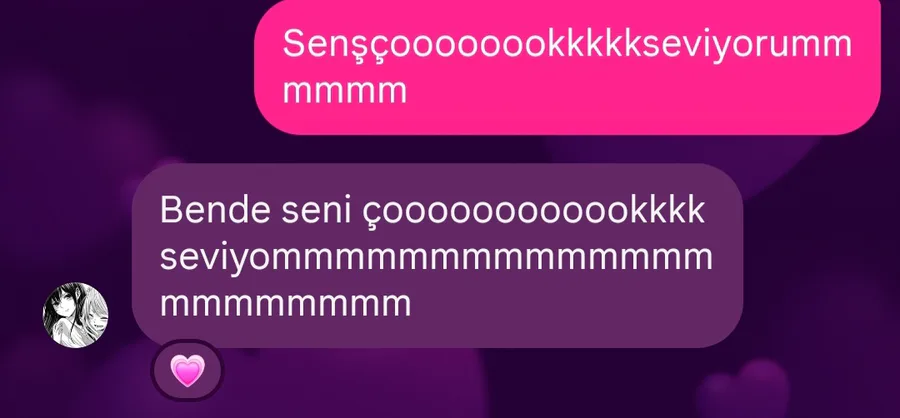This screenshot has width=900, height=418.
Task: Select the purple received message bubble
Action: click(437, 255)
